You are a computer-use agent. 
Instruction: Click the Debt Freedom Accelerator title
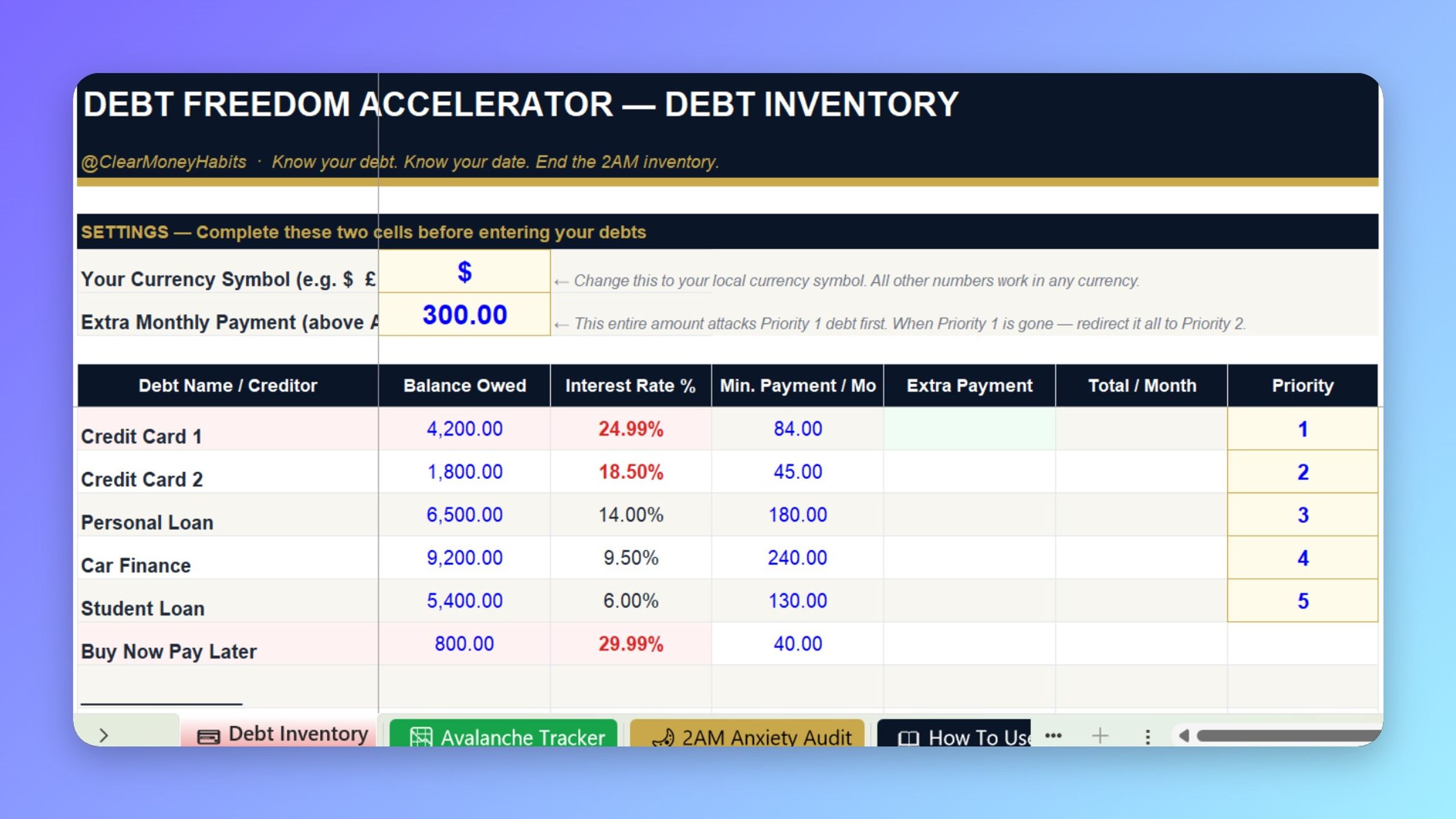(x=521, y=105)
